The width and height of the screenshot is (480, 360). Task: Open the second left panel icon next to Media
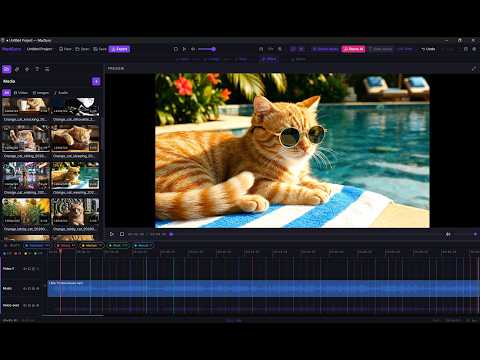tap(17, 69)
